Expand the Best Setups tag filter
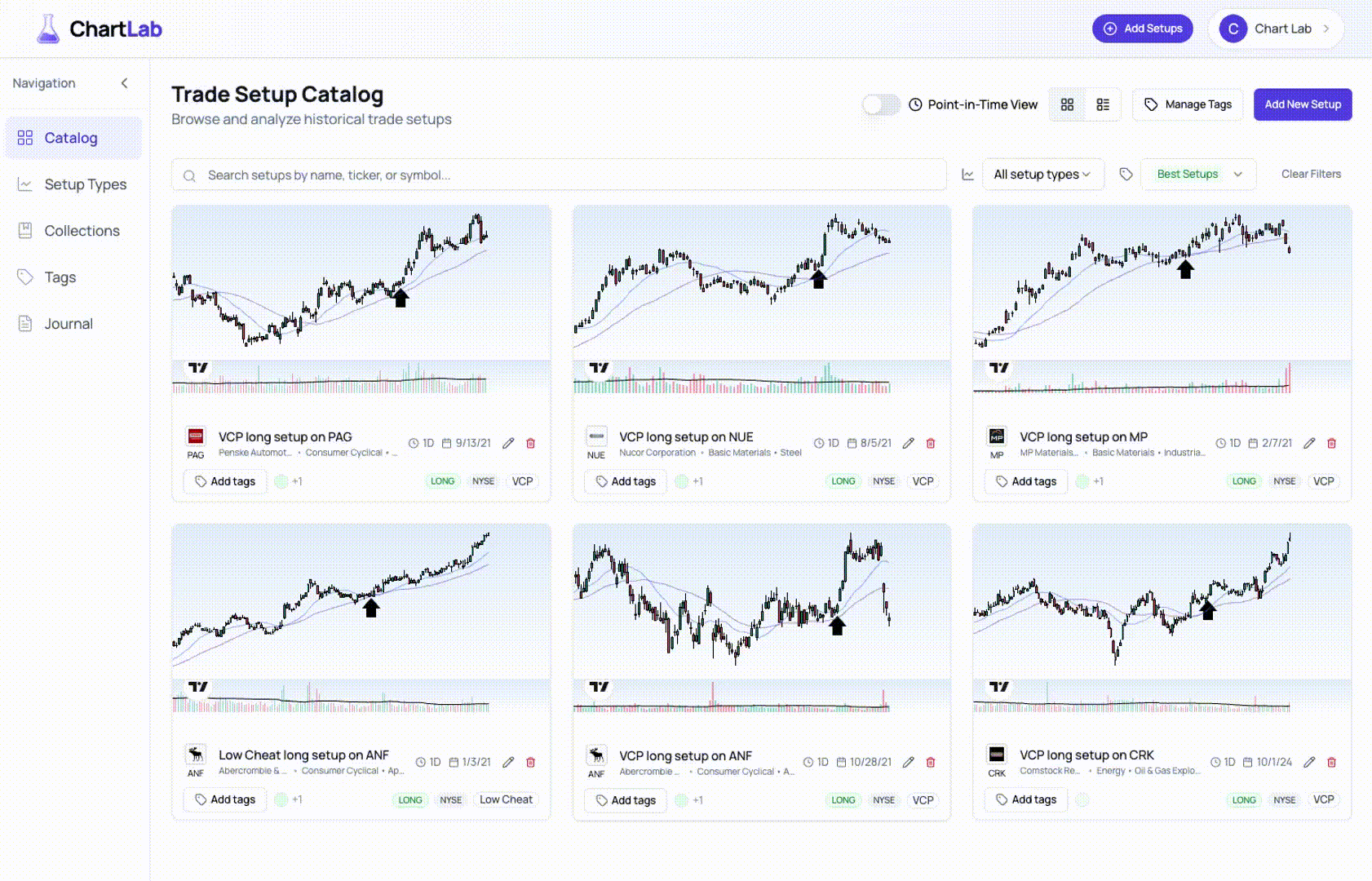Screen dimensions: 1372x881 1198,175
